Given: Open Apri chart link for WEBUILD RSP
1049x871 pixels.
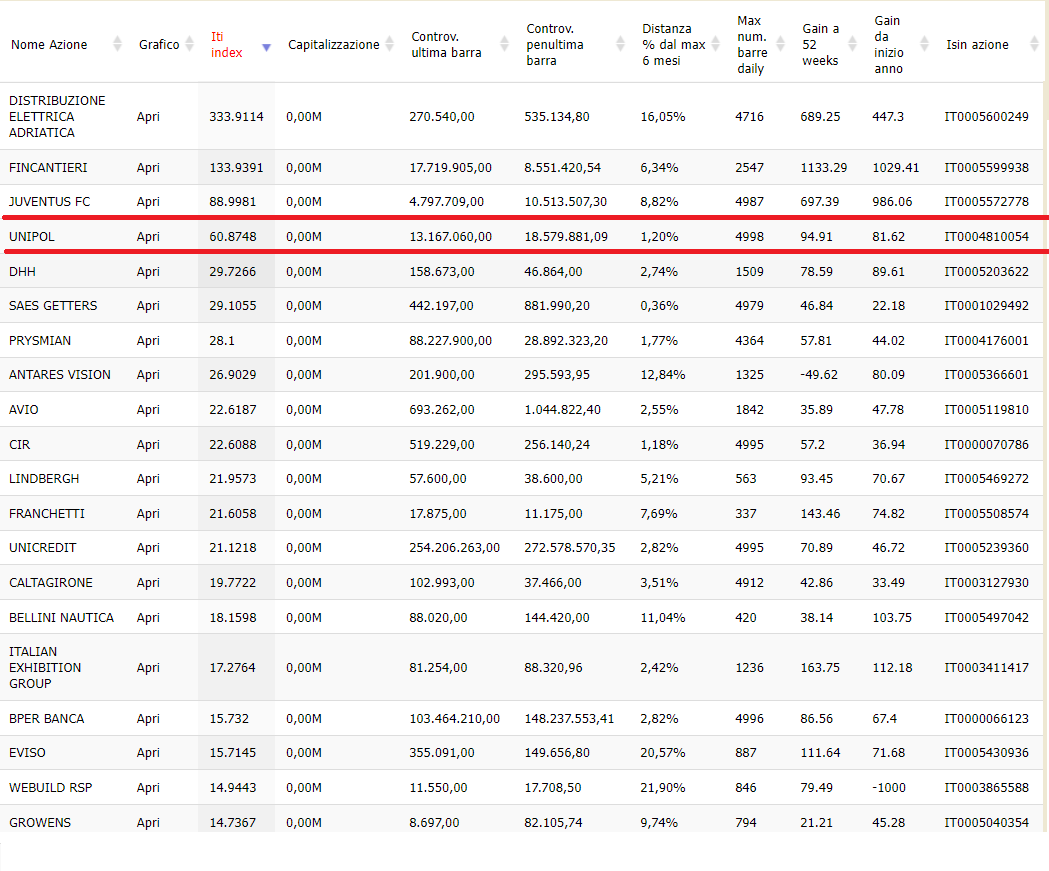Looking at the screenshot, I should click(x=148, y=787).
